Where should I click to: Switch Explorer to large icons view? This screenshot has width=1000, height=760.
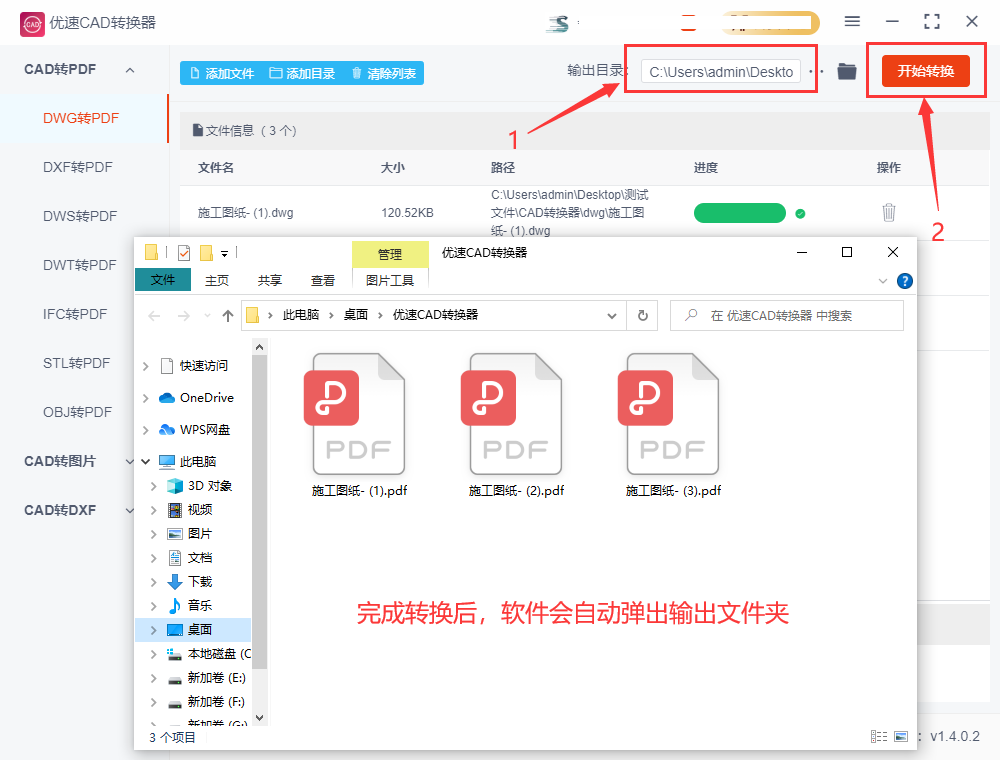[x=901, y=736]
